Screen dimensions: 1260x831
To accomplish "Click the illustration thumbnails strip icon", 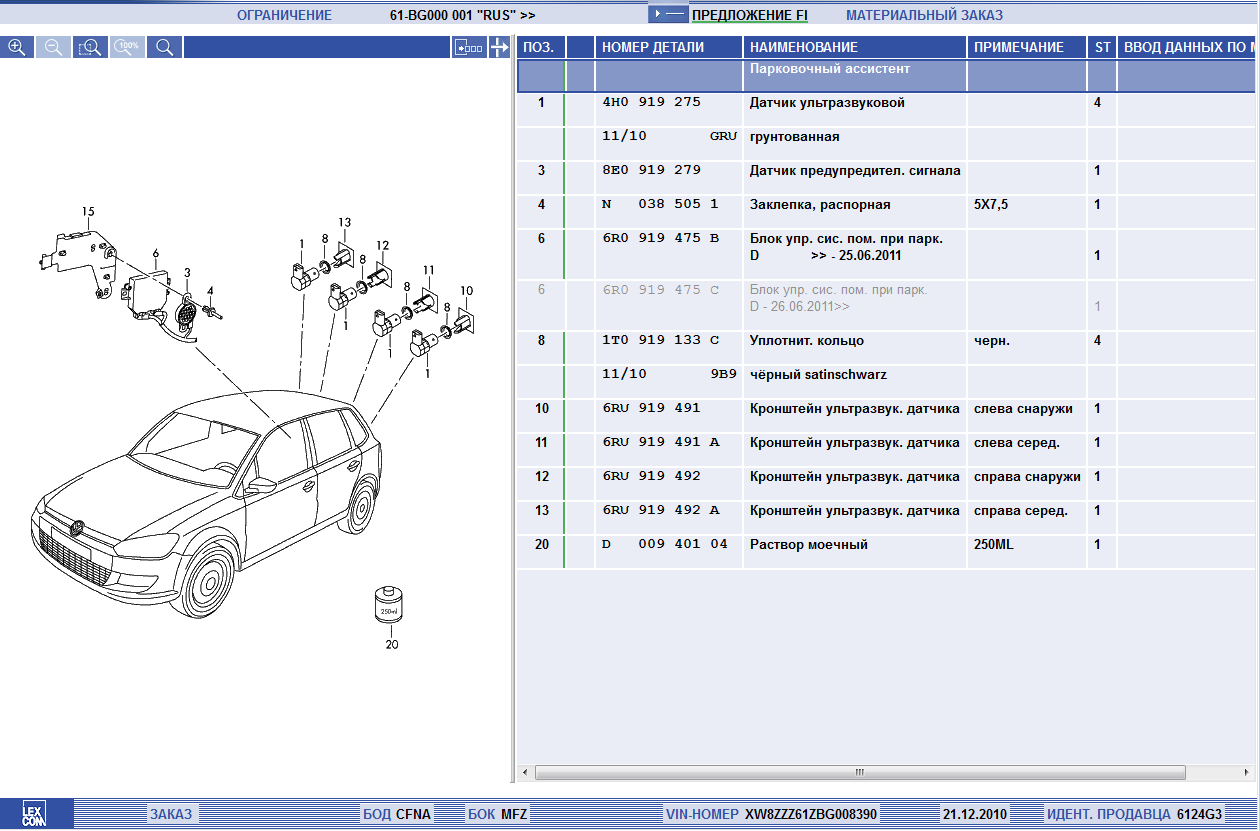I will point(468,47).
